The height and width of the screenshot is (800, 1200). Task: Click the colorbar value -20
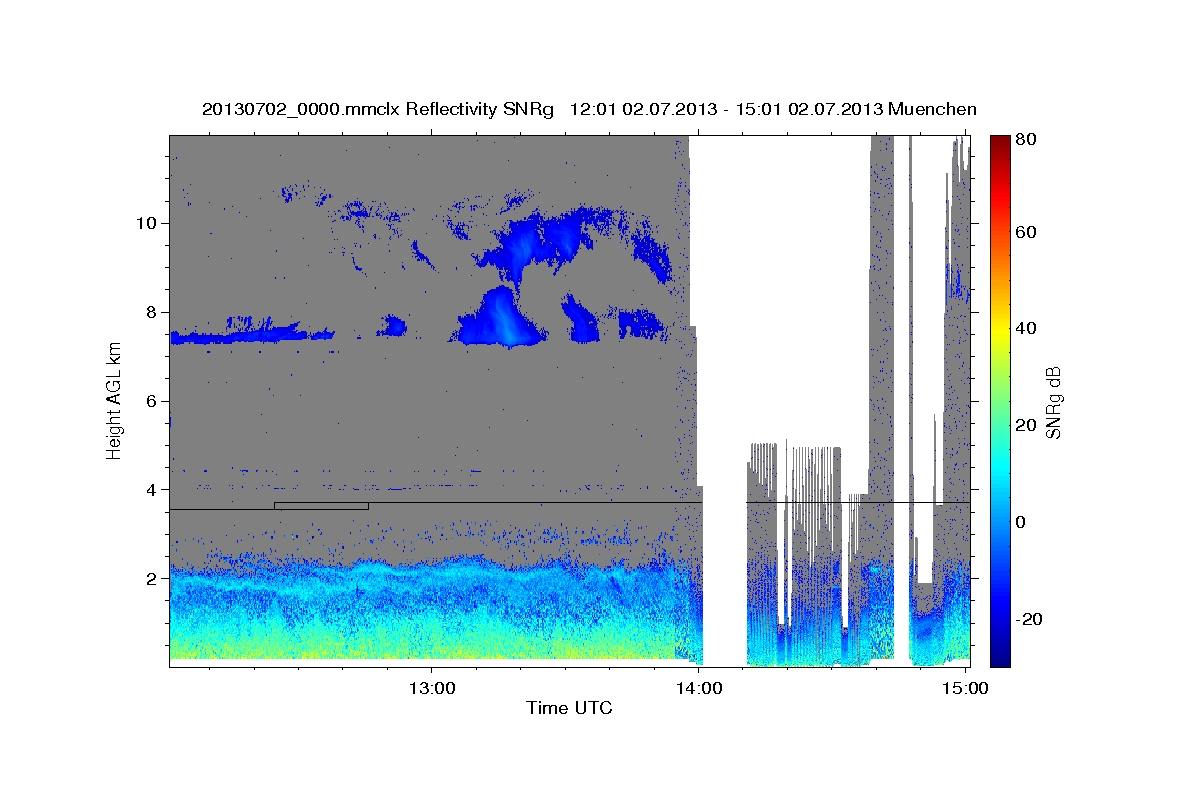[x=1029, y=619]
